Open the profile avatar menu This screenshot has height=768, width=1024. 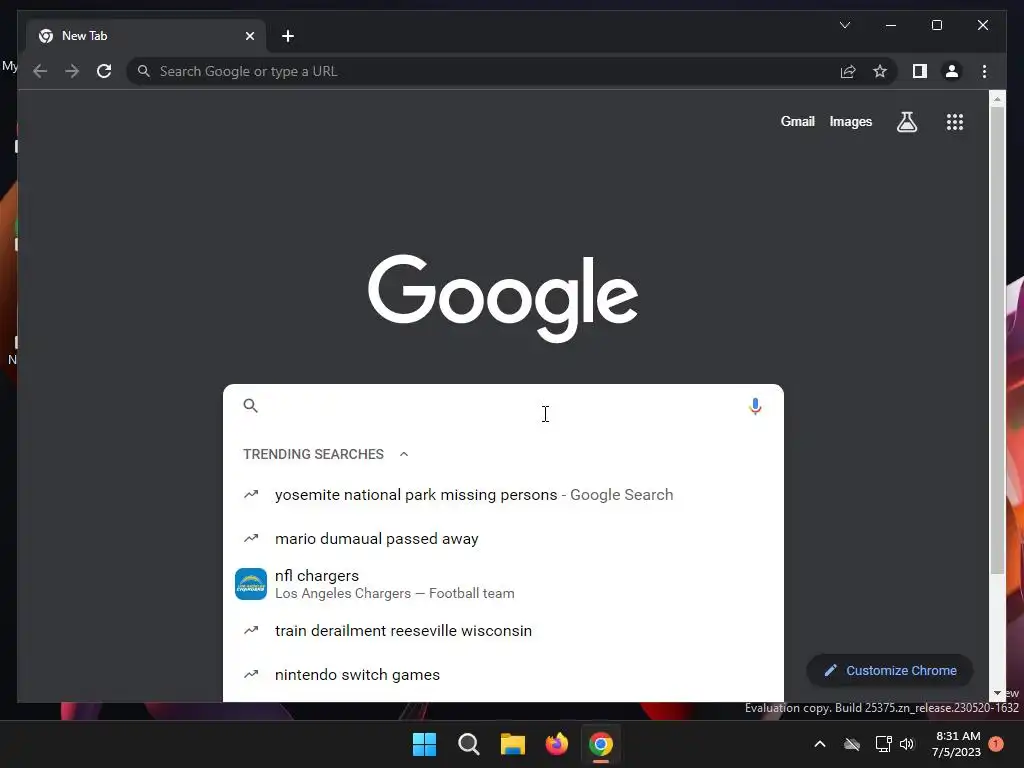[952, 71]
